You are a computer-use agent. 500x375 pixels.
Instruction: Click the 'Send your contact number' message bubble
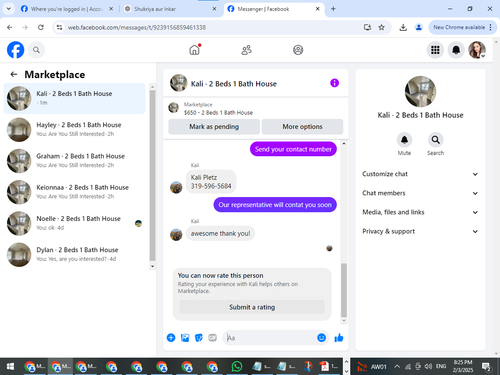[x=293, y=149]
